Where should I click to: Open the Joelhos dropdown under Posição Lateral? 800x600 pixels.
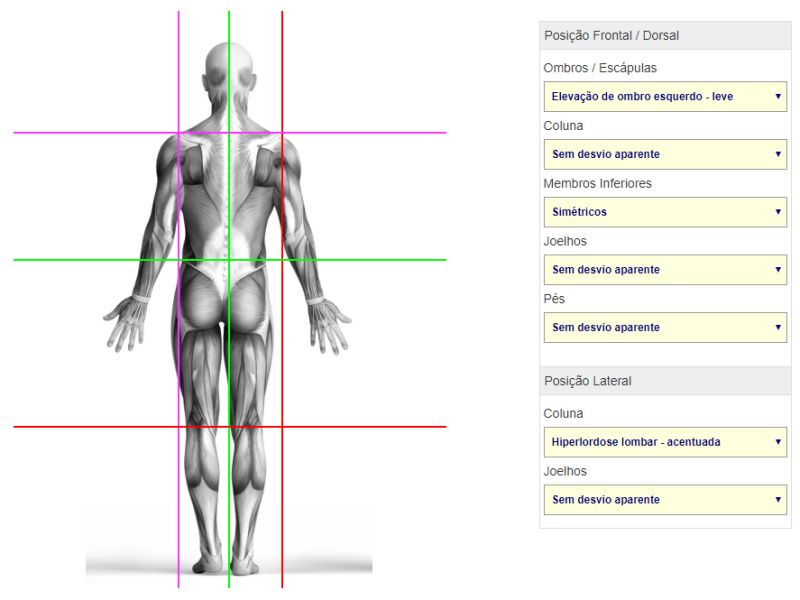coord(665,500)
